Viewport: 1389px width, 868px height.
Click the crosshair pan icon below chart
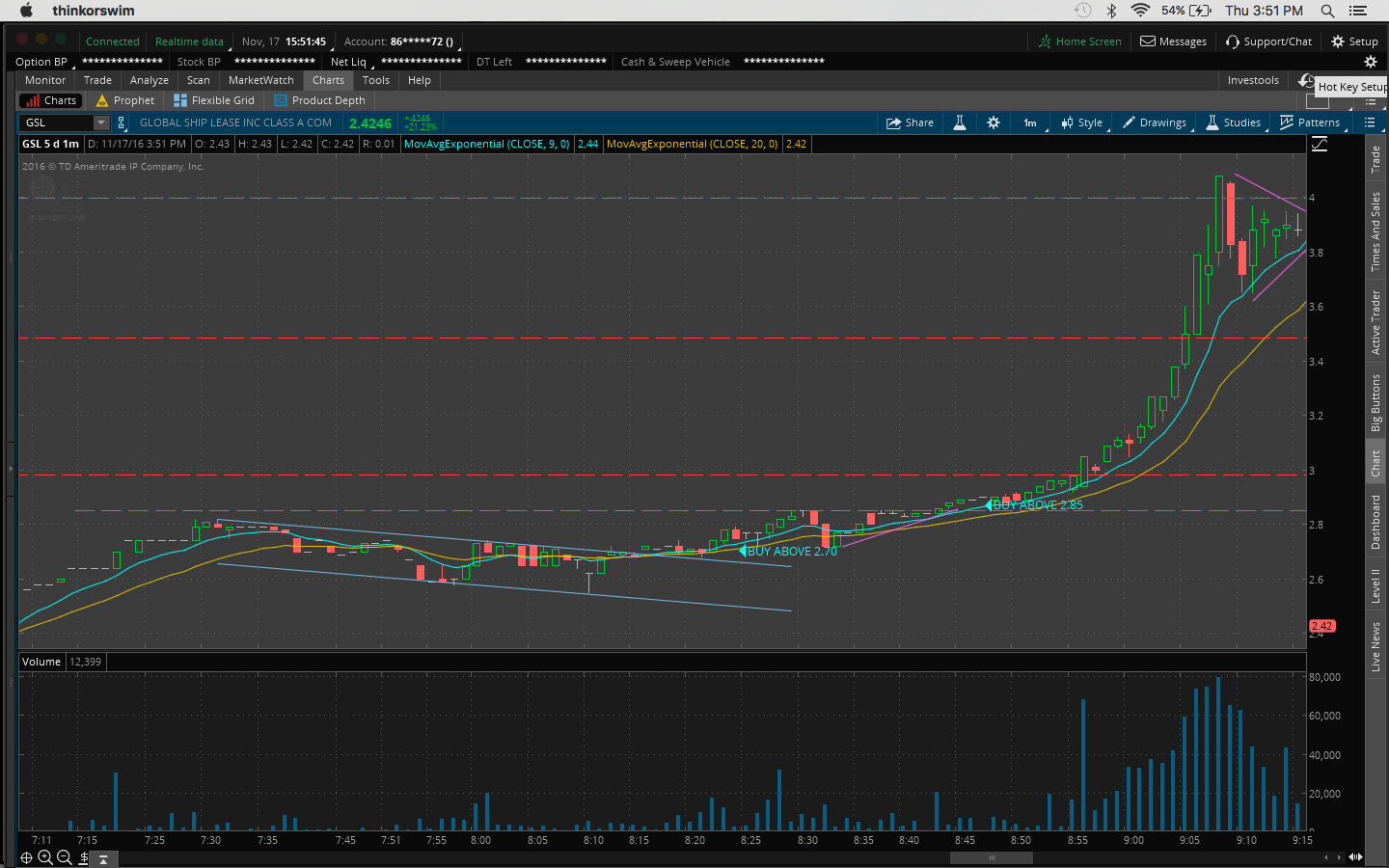[26, 857]
